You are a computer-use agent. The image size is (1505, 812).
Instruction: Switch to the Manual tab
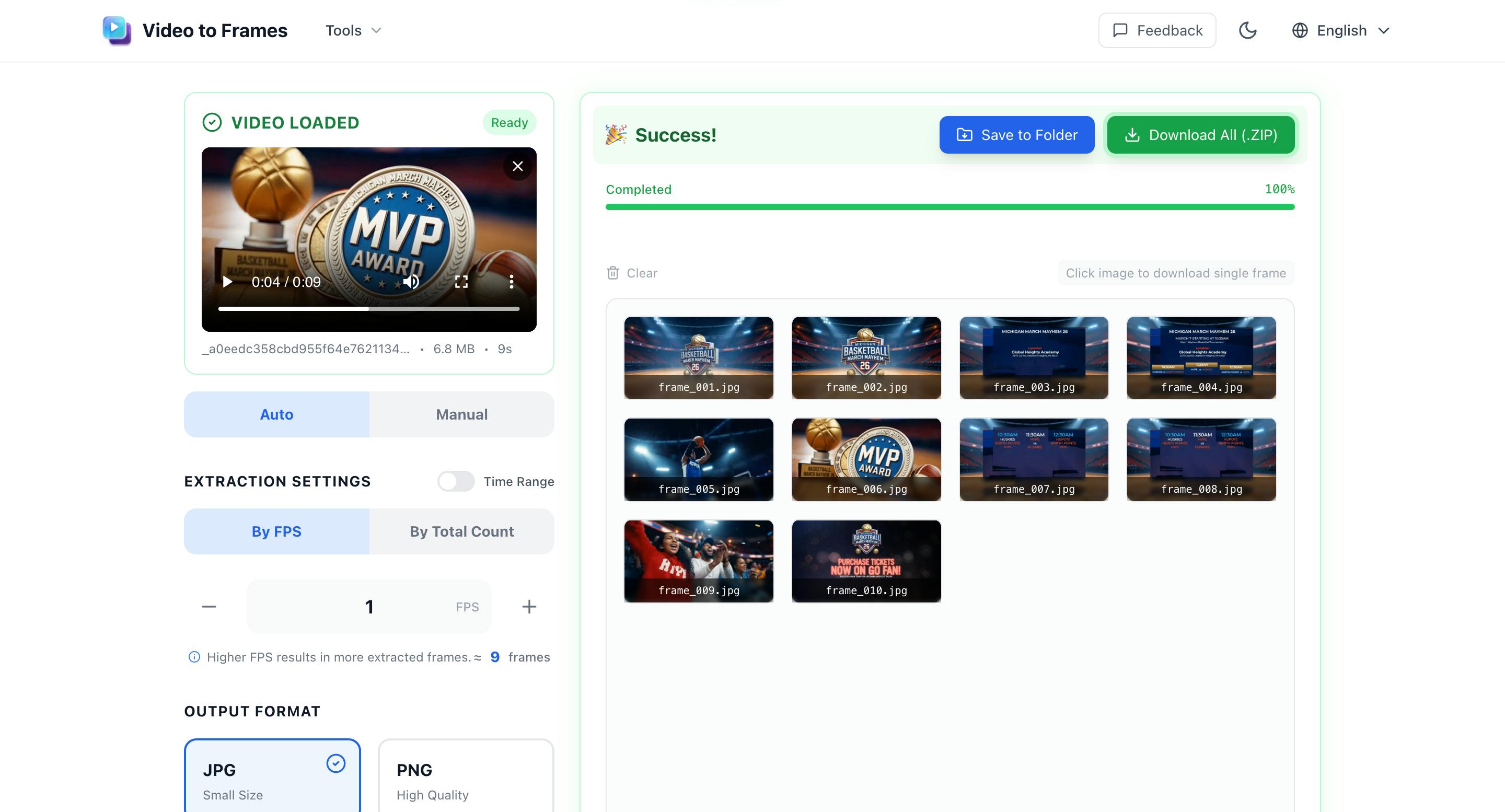tap(461, 414)
